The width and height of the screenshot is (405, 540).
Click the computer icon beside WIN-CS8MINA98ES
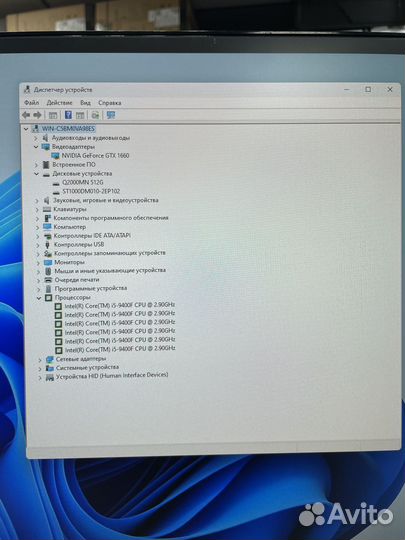[x=35, y=128]
